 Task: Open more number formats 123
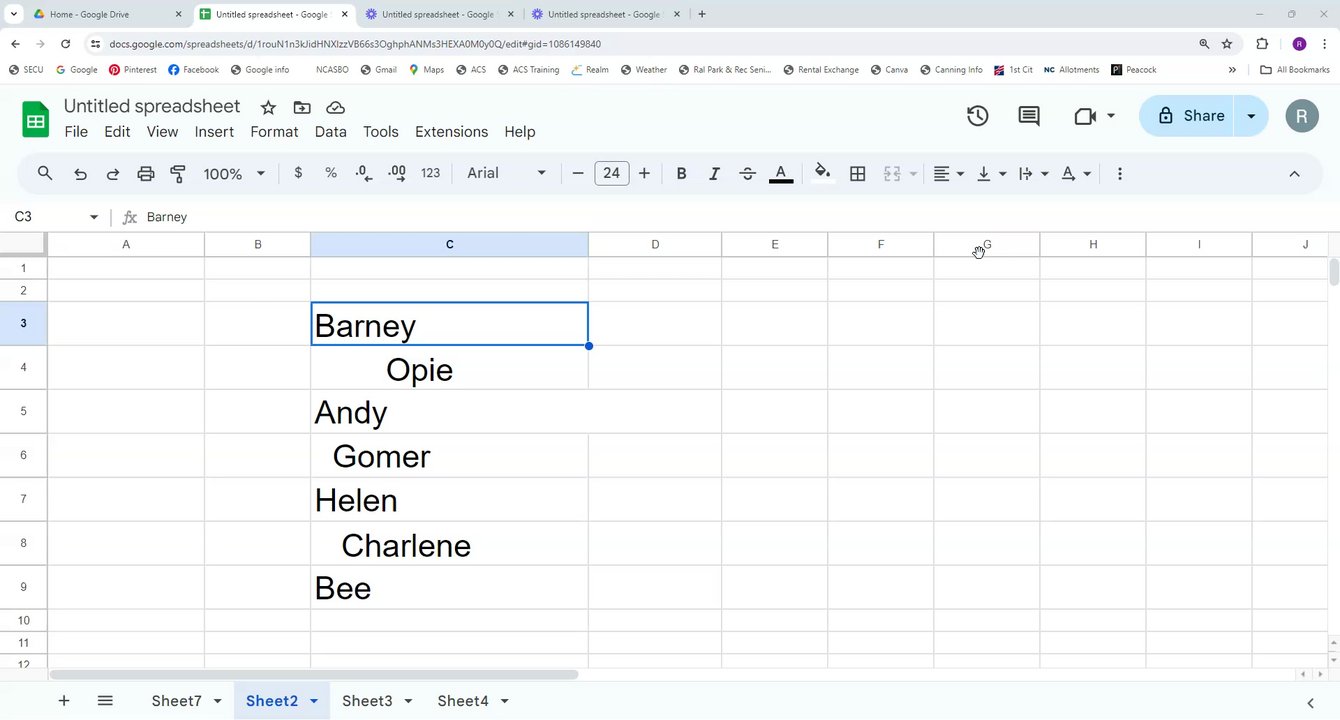431,173
